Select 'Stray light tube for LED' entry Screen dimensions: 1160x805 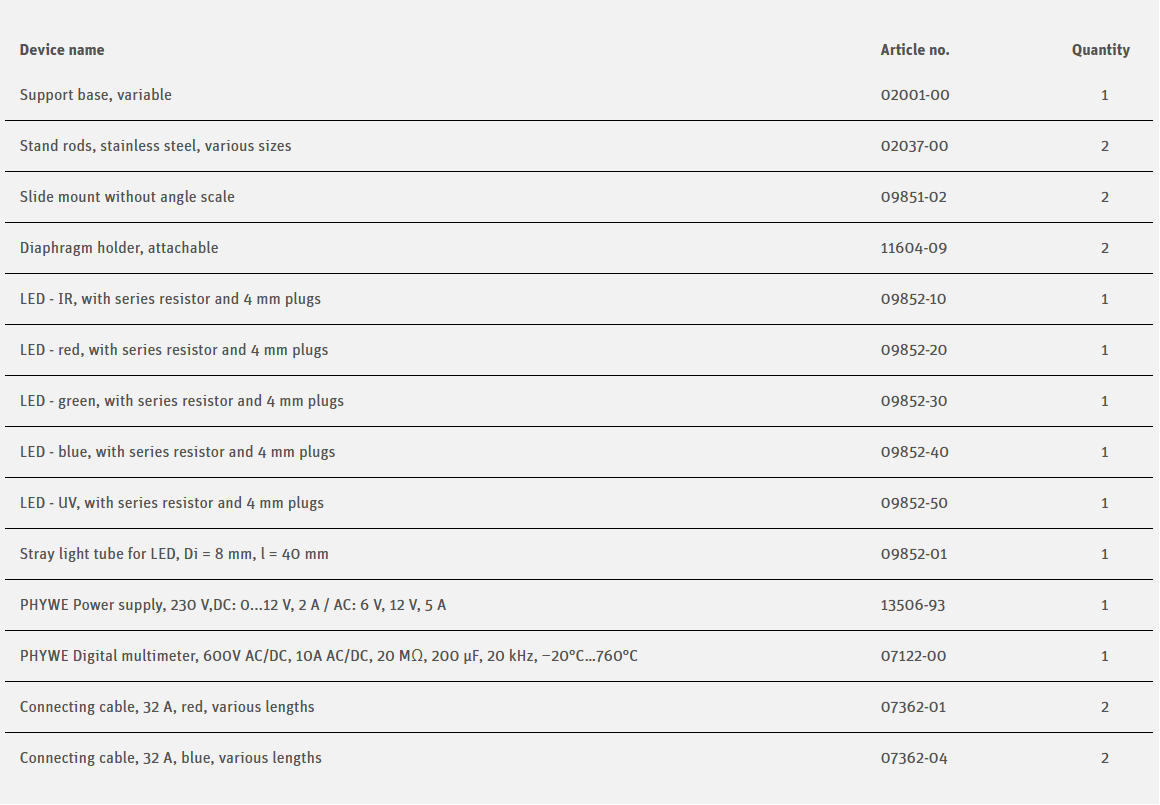[174, 554]
